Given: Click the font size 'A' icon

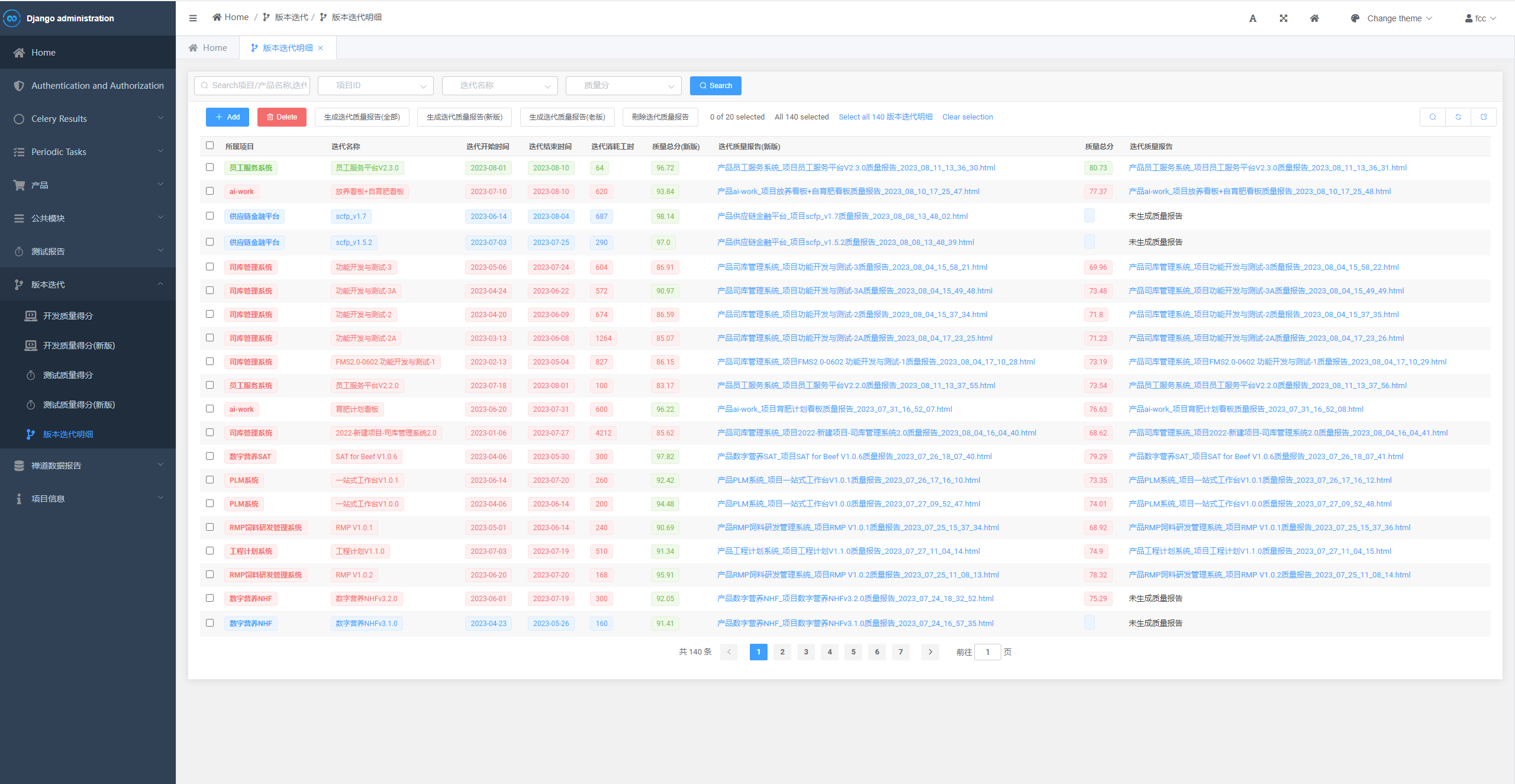Looking at the screenshot, I should tap(1253, 18).
